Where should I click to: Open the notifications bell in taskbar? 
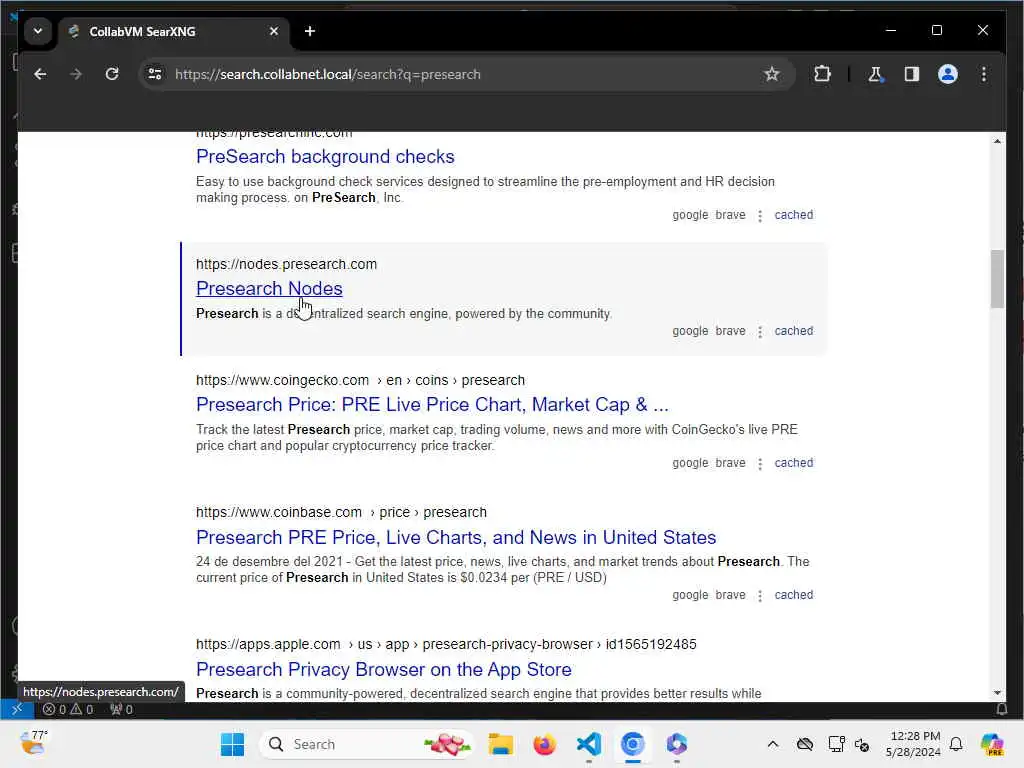(x=956, y=744)
